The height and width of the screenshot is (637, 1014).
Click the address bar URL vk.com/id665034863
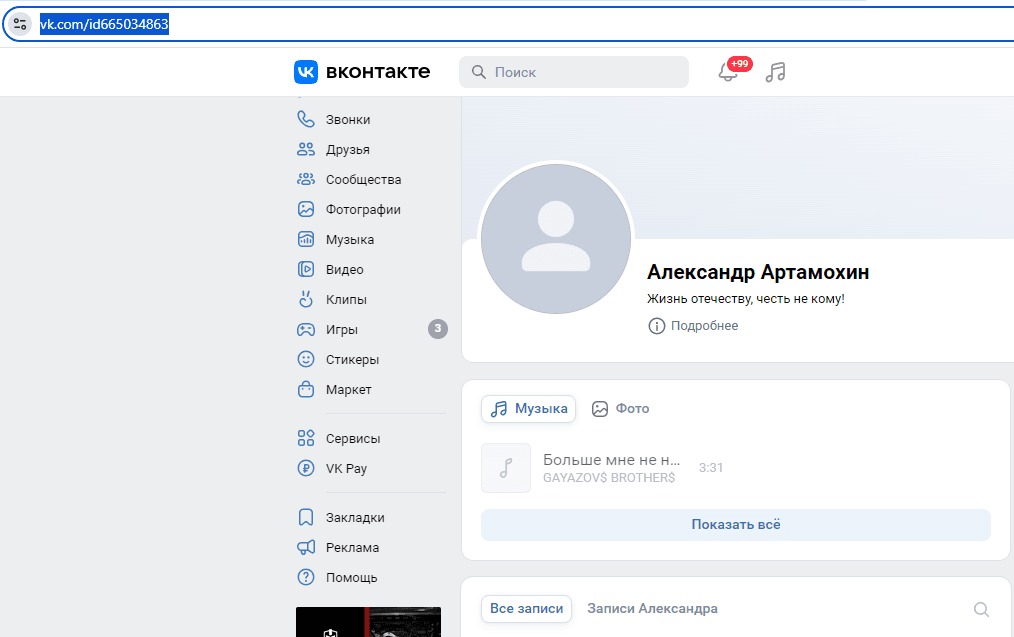[104, 25]
